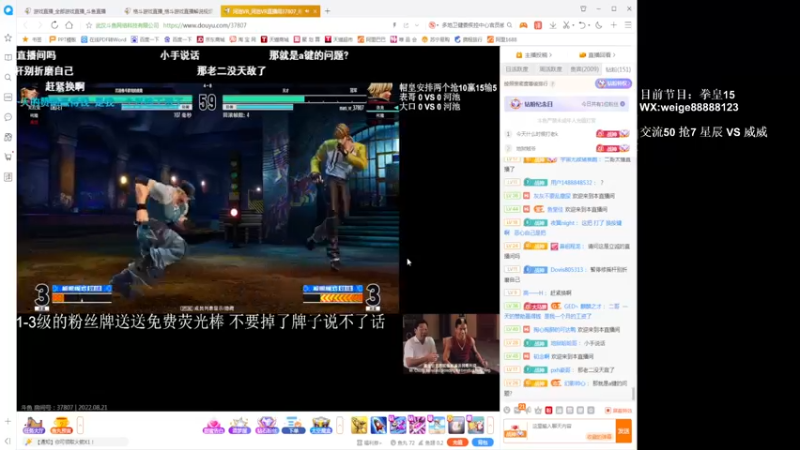Image resolution: width=800 pixels, height=450 pixels.
Task: Click the chat toolbar crown icon
Action: (x=538, y=410)
